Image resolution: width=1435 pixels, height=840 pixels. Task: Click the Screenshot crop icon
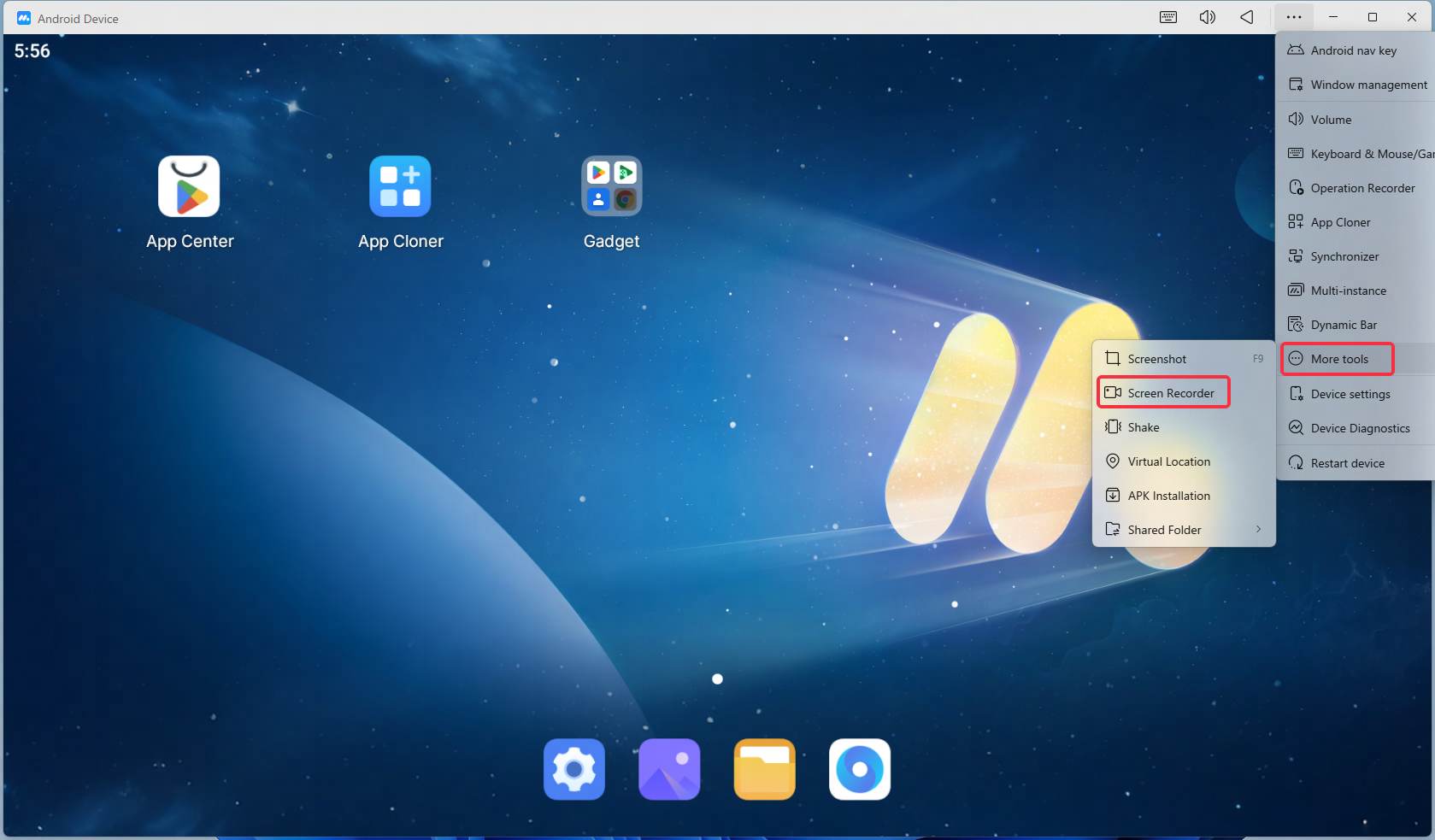click(1113, 358)
